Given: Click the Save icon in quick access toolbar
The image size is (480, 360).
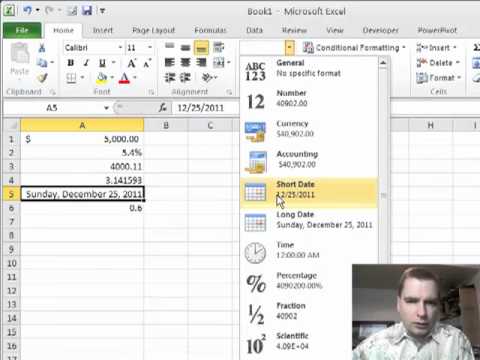Looking at the screenshot, I should pyautogui.click(x=87, y=11).
